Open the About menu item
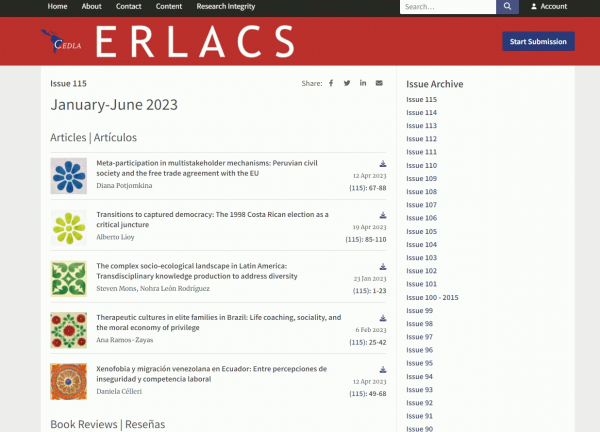The width and height of the screenshot is (600, 432). [91, 7]
